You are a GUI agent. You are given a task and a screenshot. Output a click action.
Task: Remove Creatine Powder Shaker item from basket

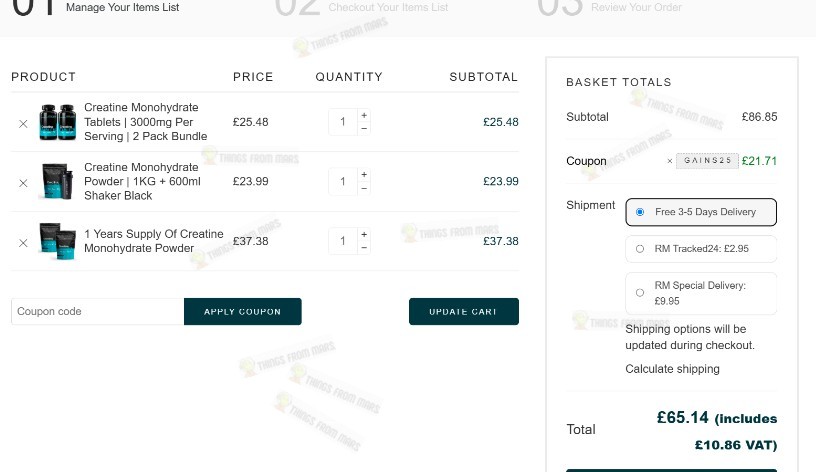[x=23, y=183]
